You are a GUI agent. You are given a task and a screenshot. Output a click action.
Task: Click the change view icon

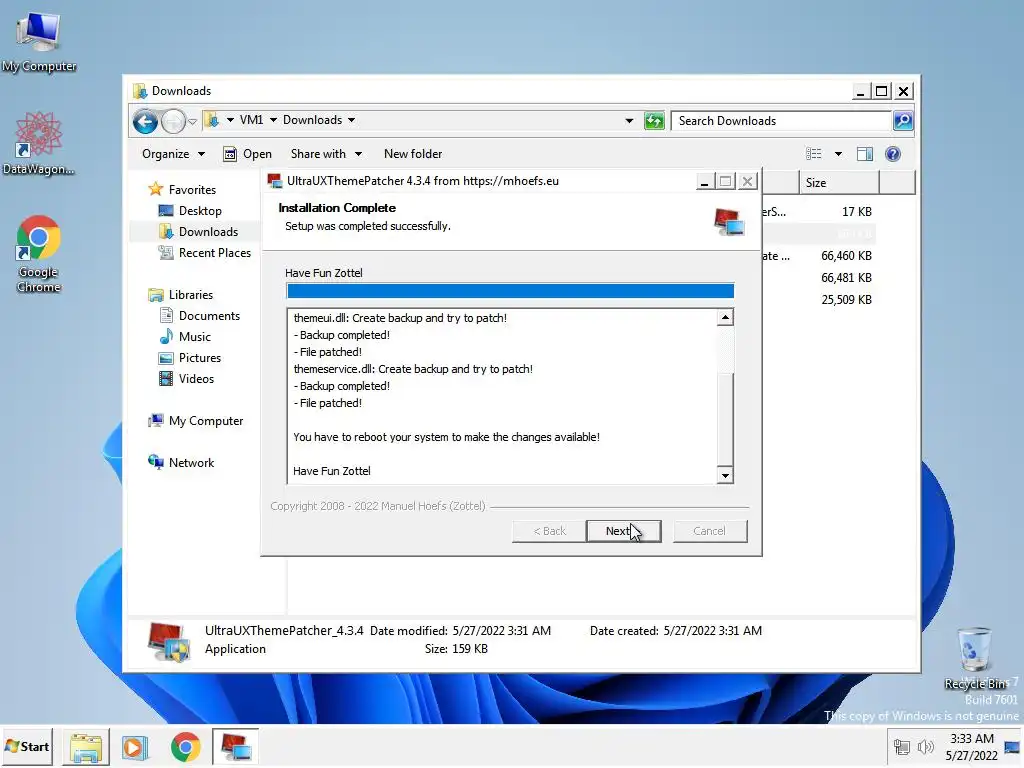(814, 154)
